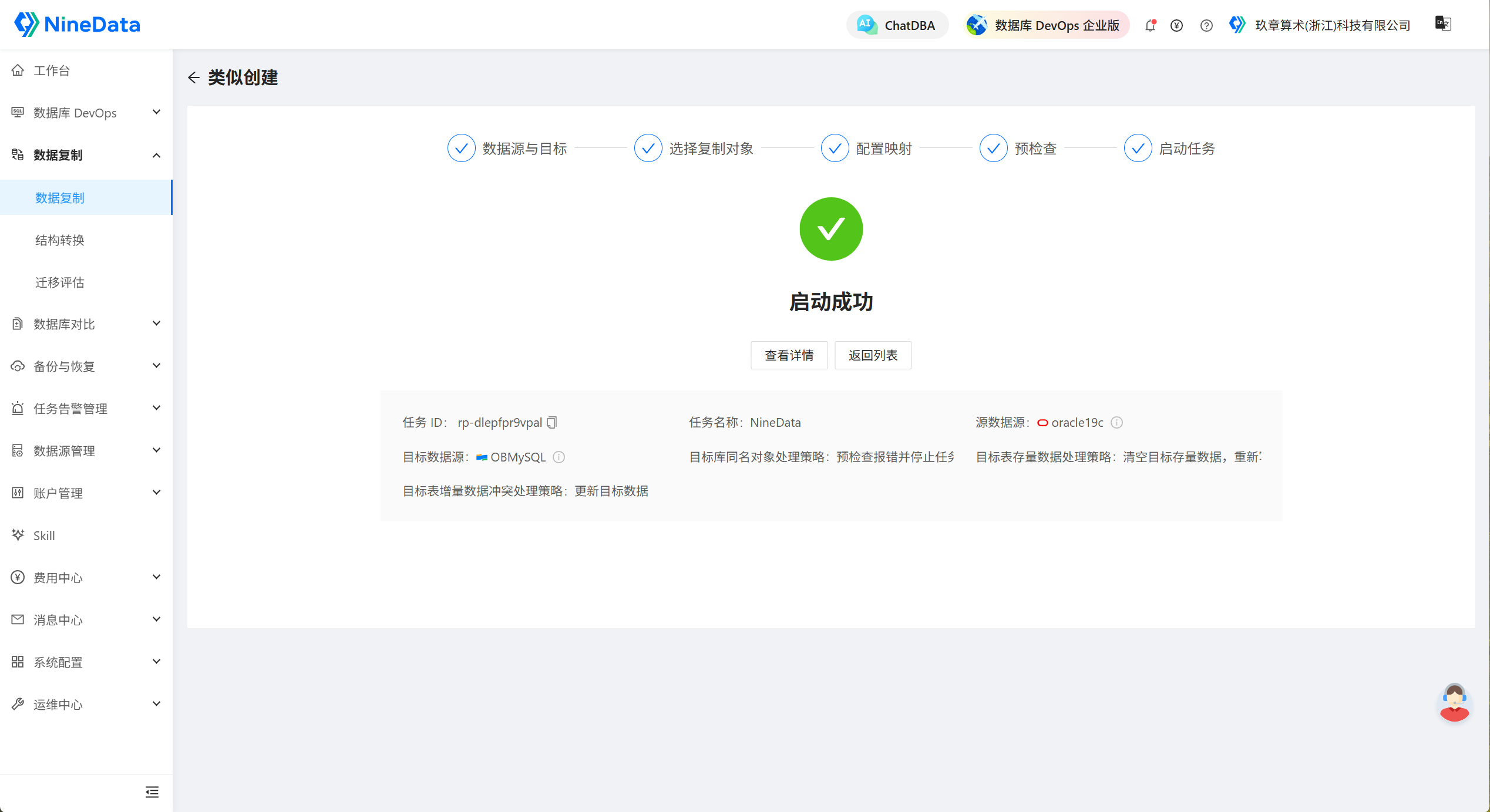Click the 返回列表 button
The image size is (1490, 812).
click(x=873, y=355)
